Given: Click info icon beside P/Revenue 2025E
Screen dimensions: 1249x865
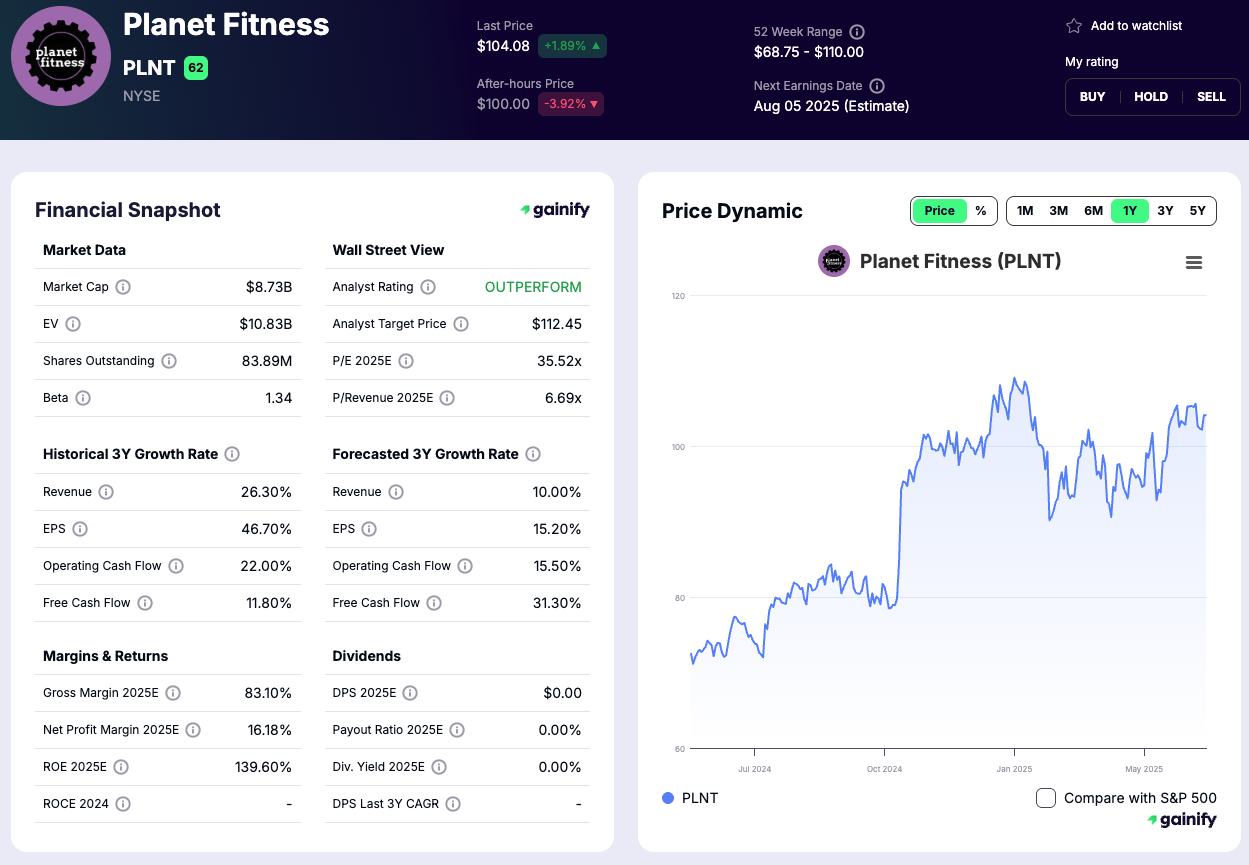Looking at the screenshot, I should coord(447,398).
